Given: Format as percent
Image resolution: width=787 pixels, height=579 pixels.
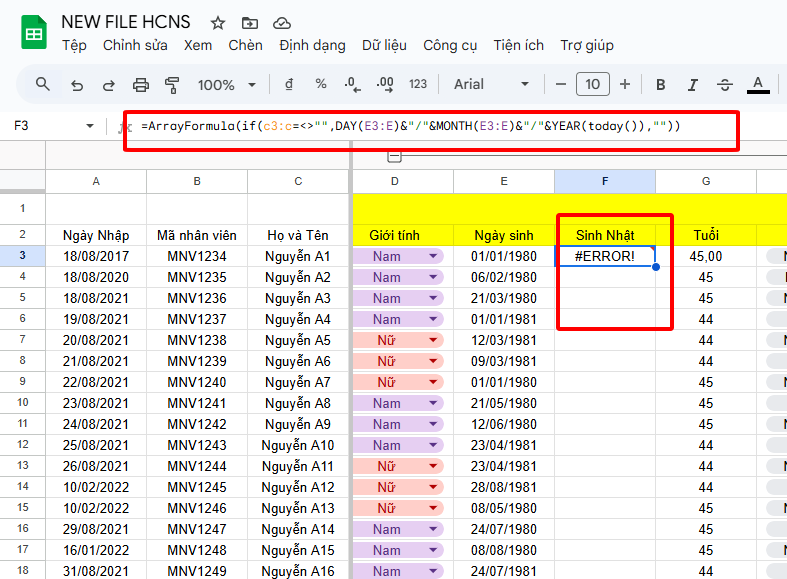Looking at the screenshot, I should (x=321, y=85).
